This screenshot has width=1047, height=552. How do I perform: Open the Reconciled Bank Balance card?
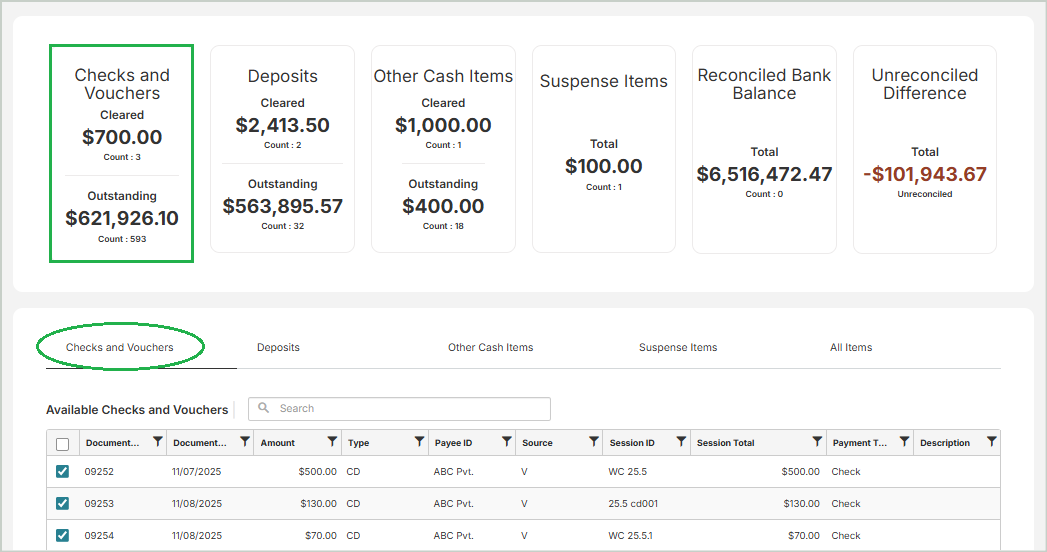pyautogui.click(x=764, y=149)
